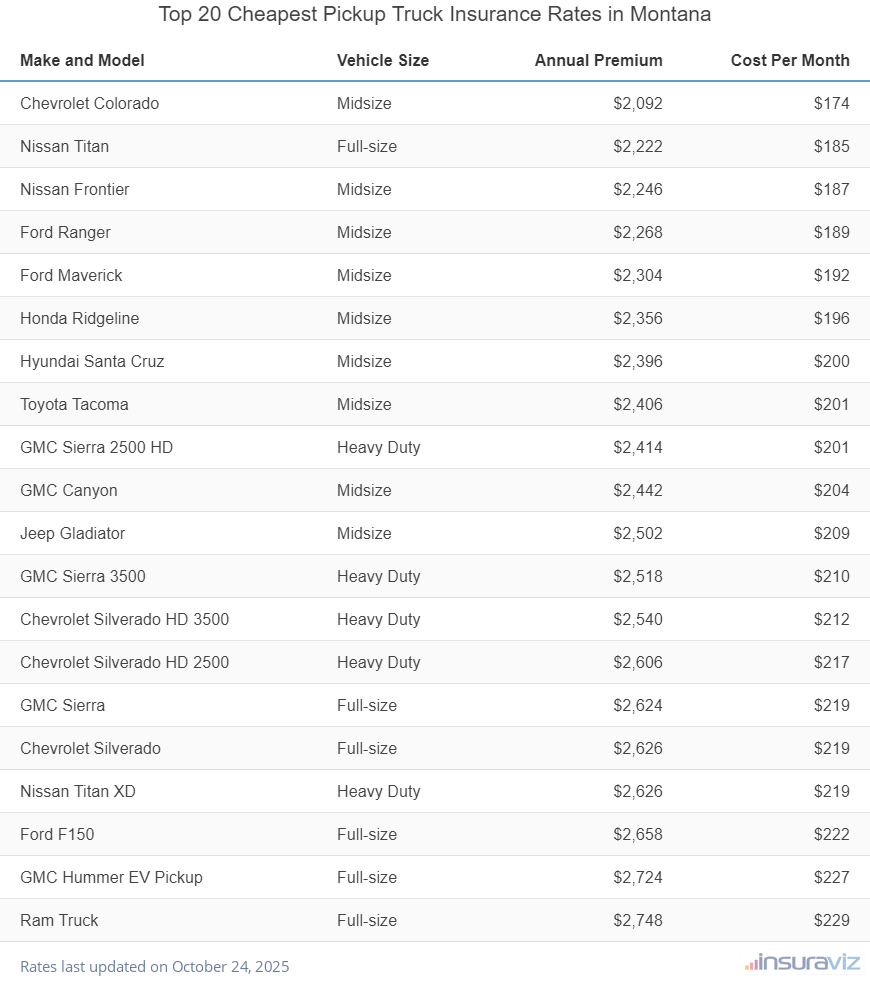Image resolution: width=870 pixels, height=982 pixels.
Task: Select the Hyundai Santa Cruz row label
Action: (x=92, y=361)
